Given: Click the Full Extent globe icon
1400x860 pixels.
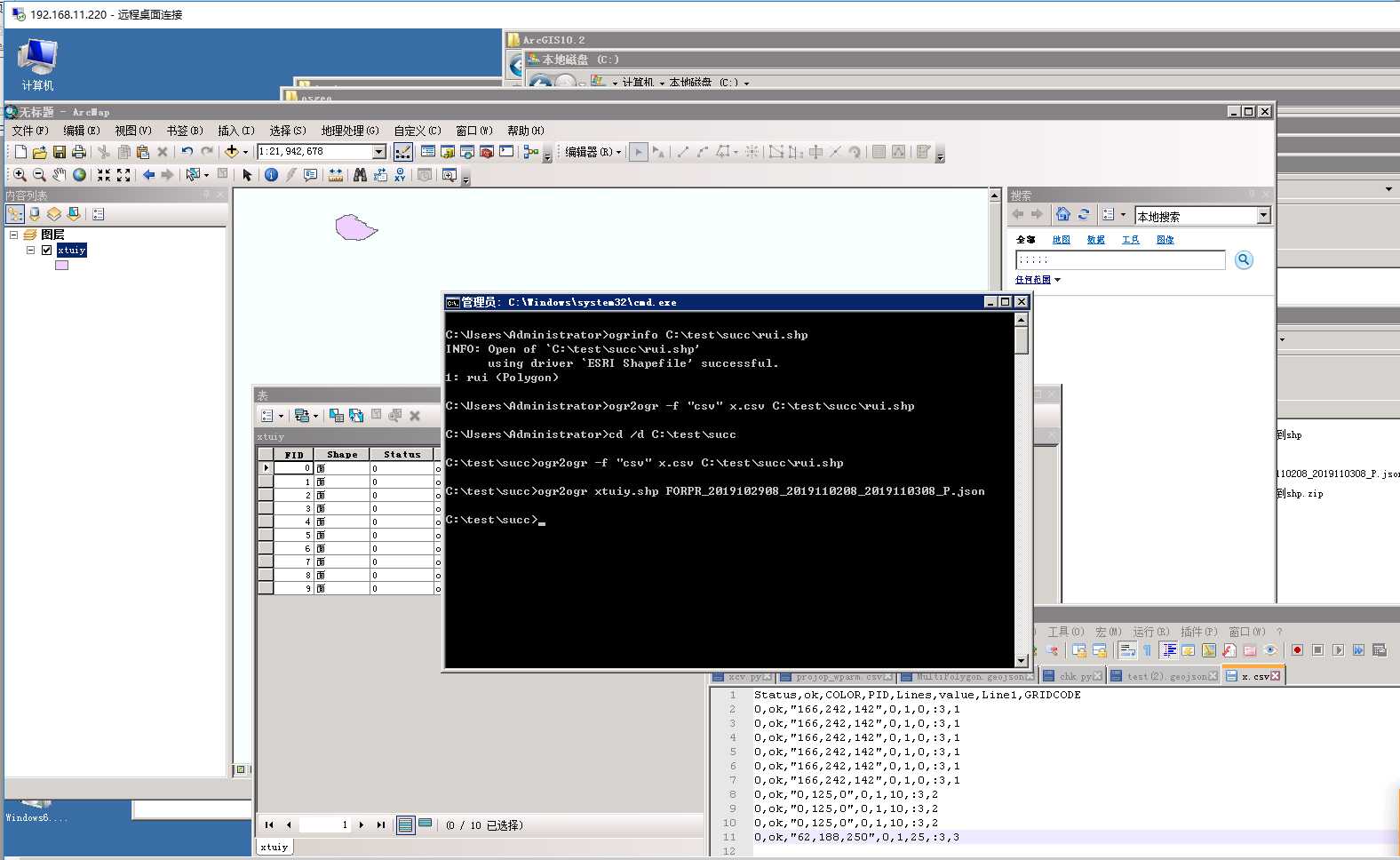Looking at the screenshot, I should coord(79,175).
